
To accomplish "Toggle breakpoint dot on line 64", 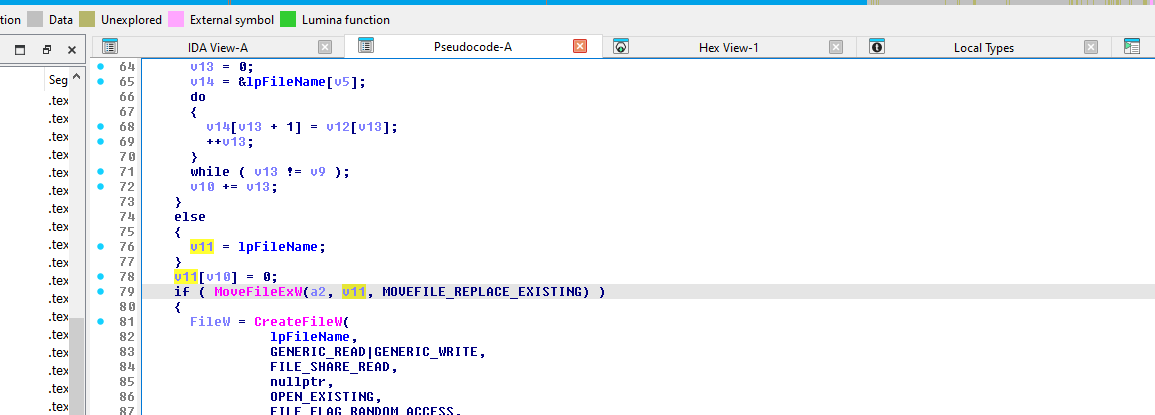I will pyautogui.click(x=101, y=66).
